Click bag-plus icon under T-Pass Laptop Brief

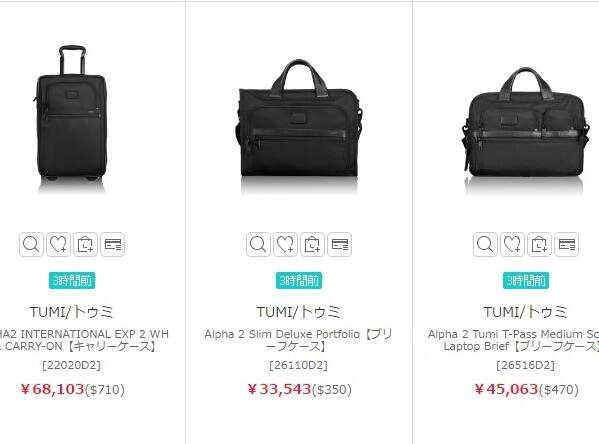pyautogui.click(x=539, y=244)
